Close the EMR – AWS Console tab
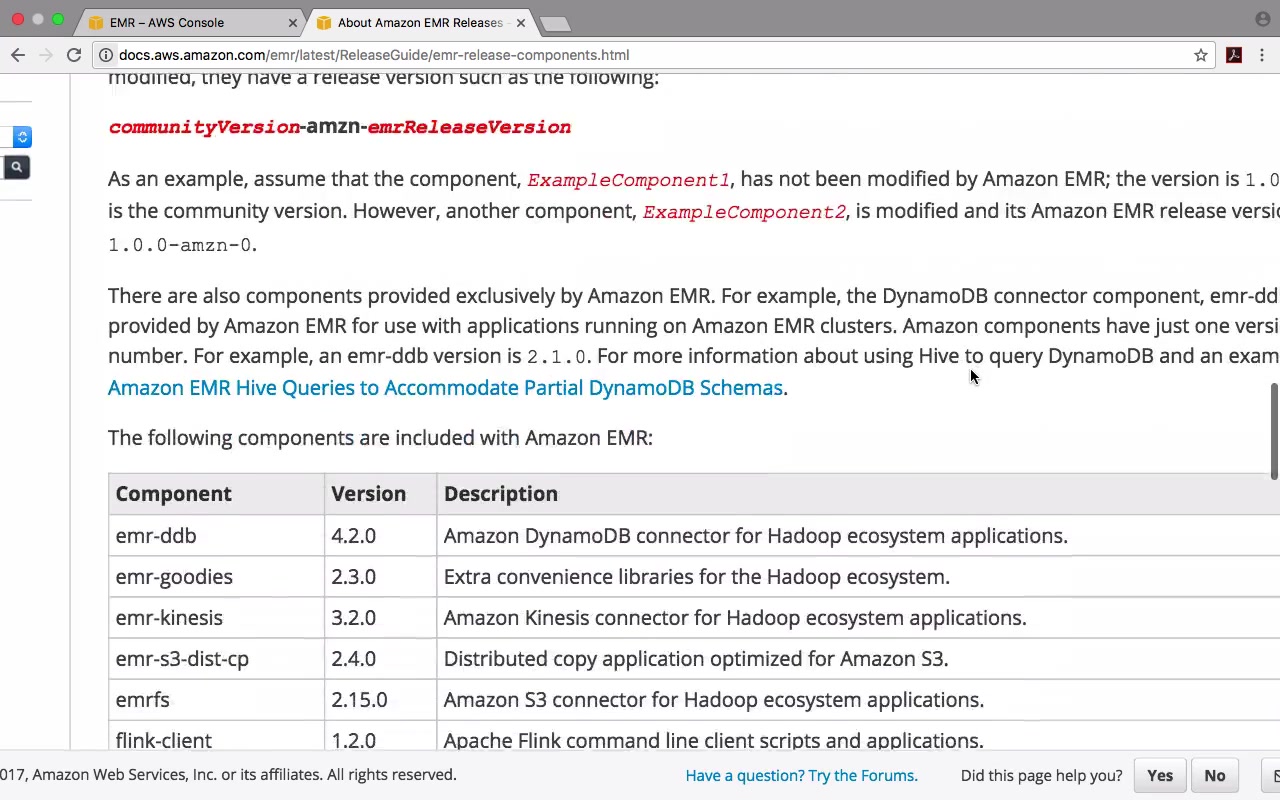This screenshot has height=800, width=1280. click(x=293, y=23)
